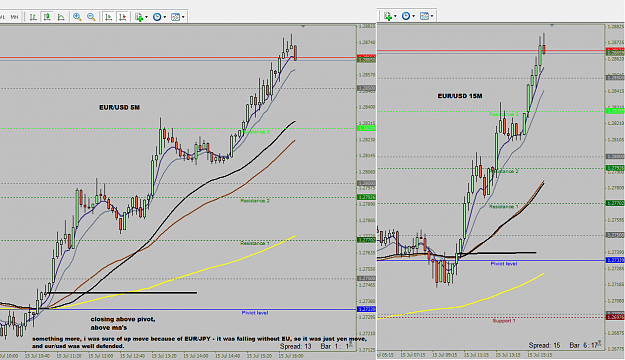Viewport: 625px width, 360px height.
Task: Select Resistance 1 label on 5M chart
Action: point(255,243)
